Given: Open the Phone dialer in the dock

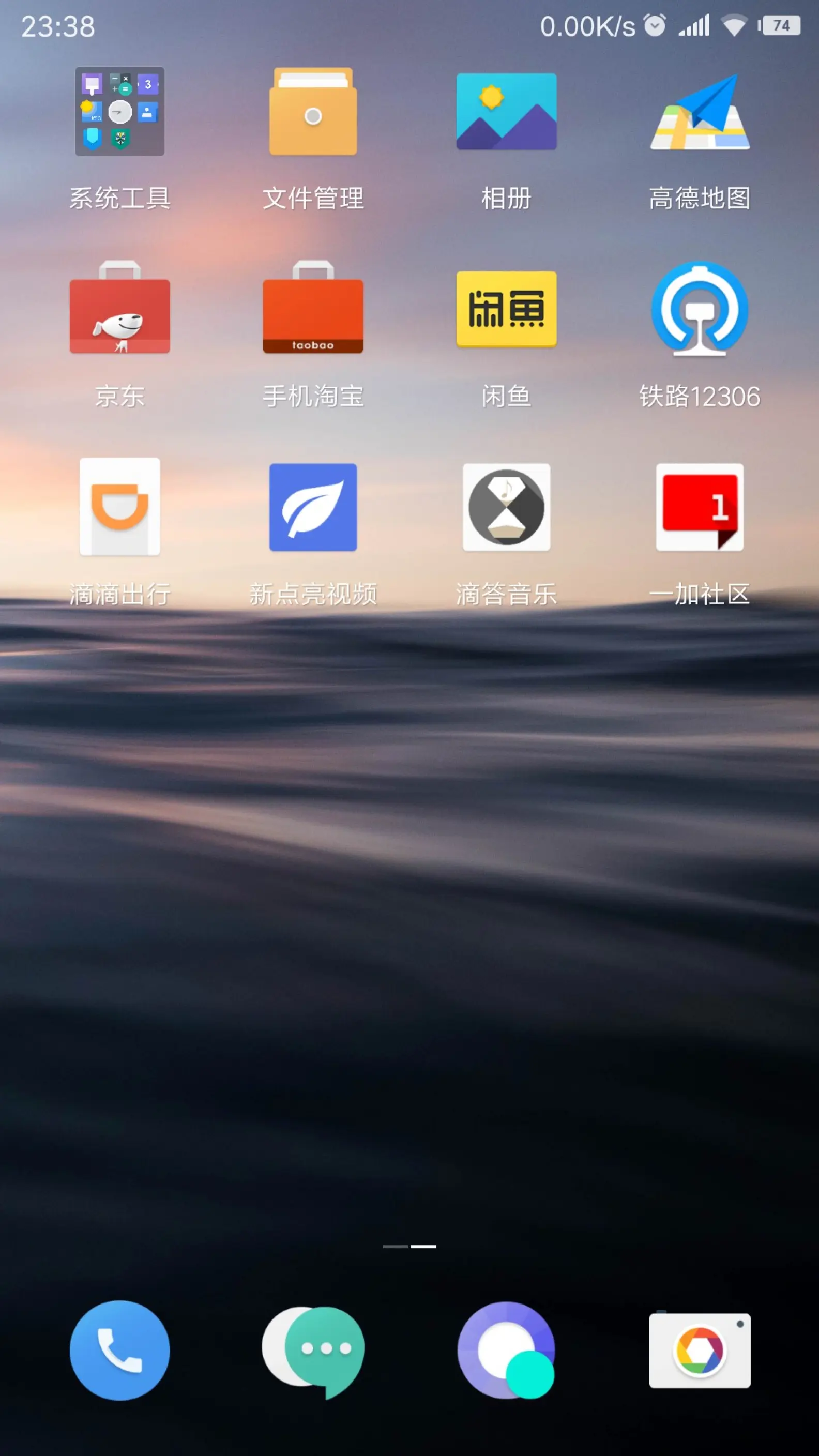Looking at the screenshot, I should (120, 1351).
